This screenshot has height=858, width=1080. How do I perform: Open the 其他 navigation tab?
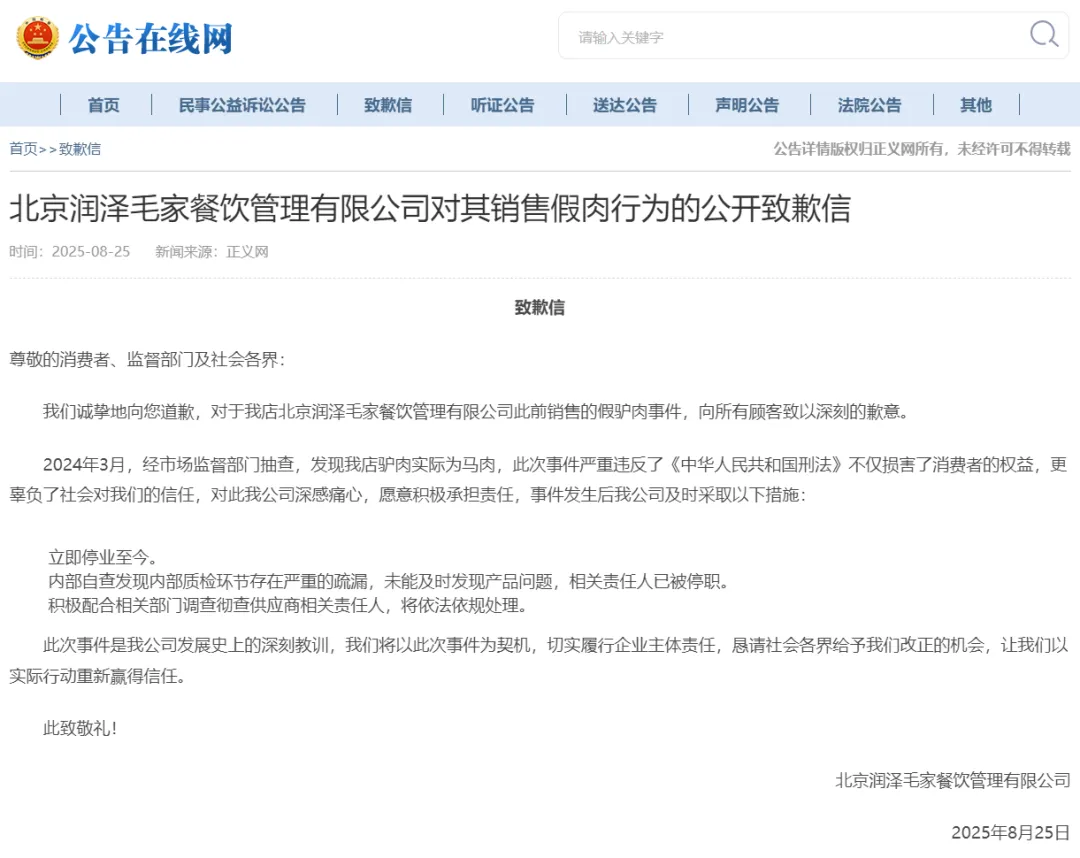(x=976, y=105)
